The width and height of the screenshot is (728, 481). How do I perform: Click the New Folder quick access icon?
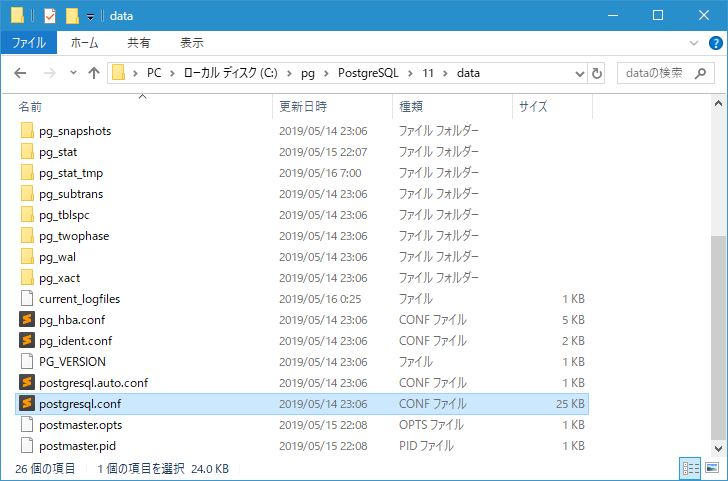[x=72, y=16]
